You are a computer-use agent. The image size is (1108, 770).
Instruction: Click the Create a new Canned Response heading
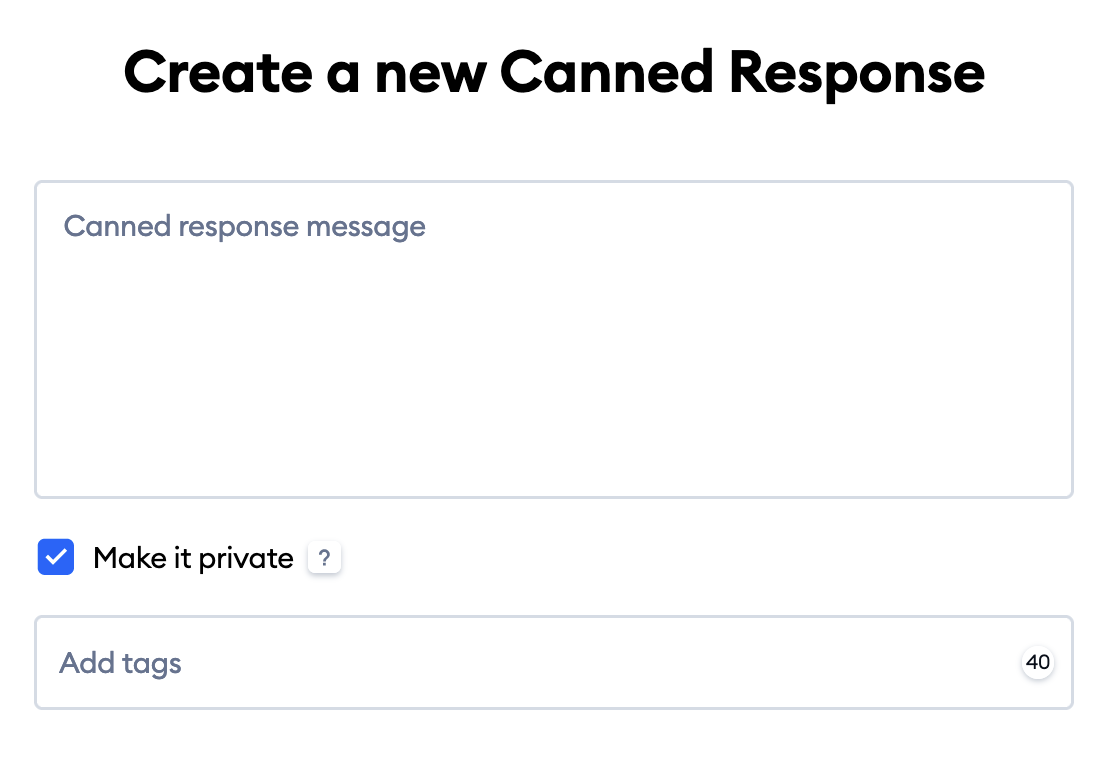(554, 71)
